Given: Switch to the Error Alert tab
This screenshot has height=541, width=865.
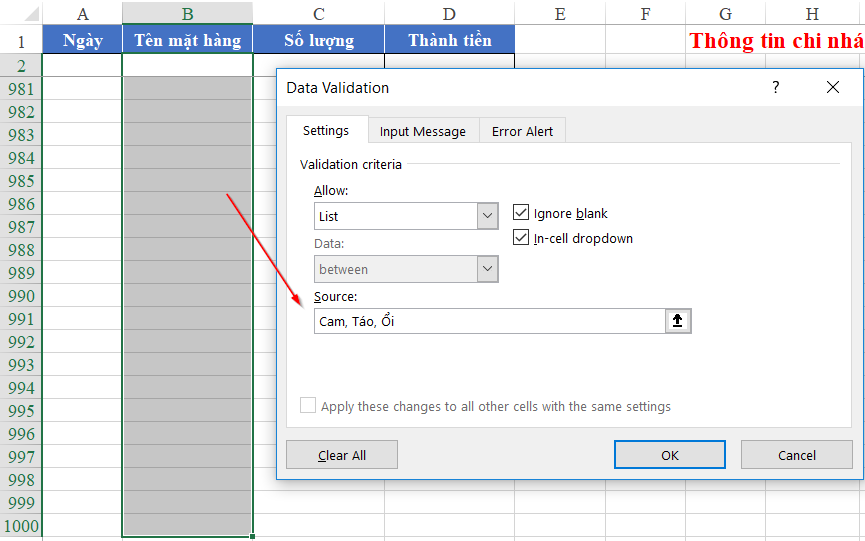Looking at the screenshot, I should point(522,131).
